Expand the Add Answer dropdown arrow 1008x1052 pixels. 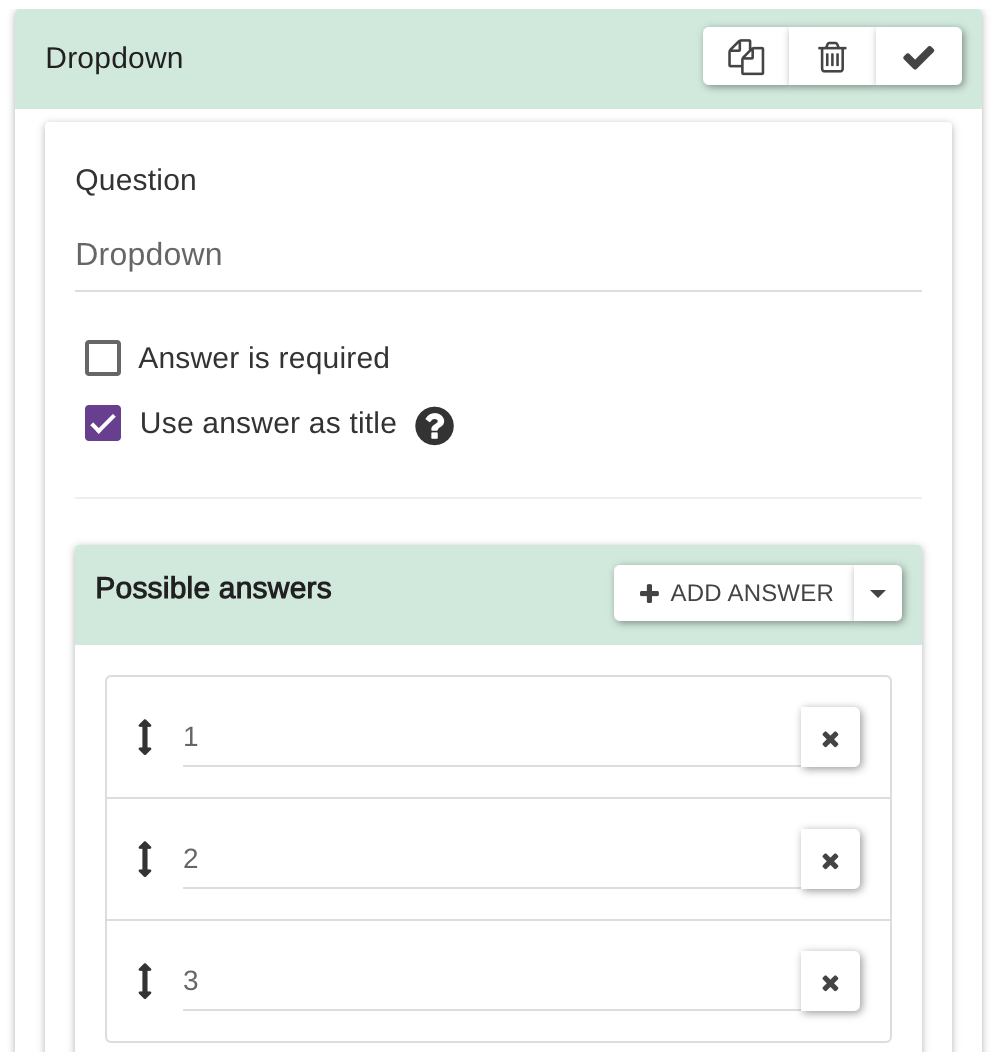[878, 593]
